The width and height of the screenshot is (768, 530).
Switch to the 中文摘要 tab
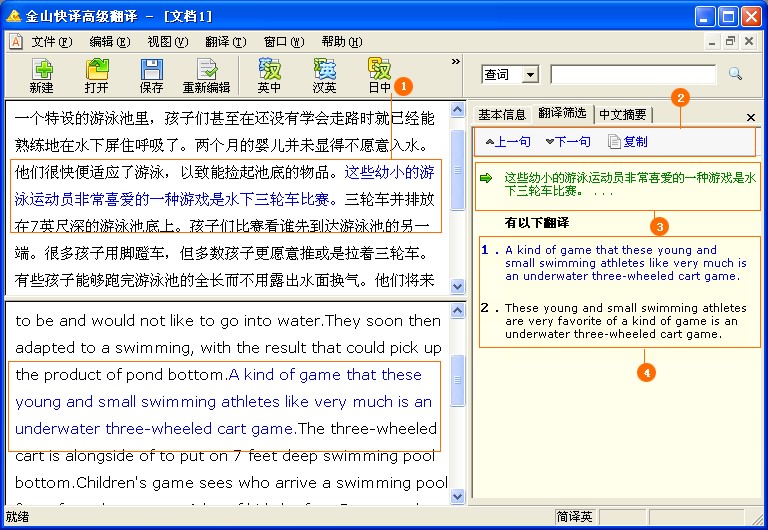tap(622, 114)
